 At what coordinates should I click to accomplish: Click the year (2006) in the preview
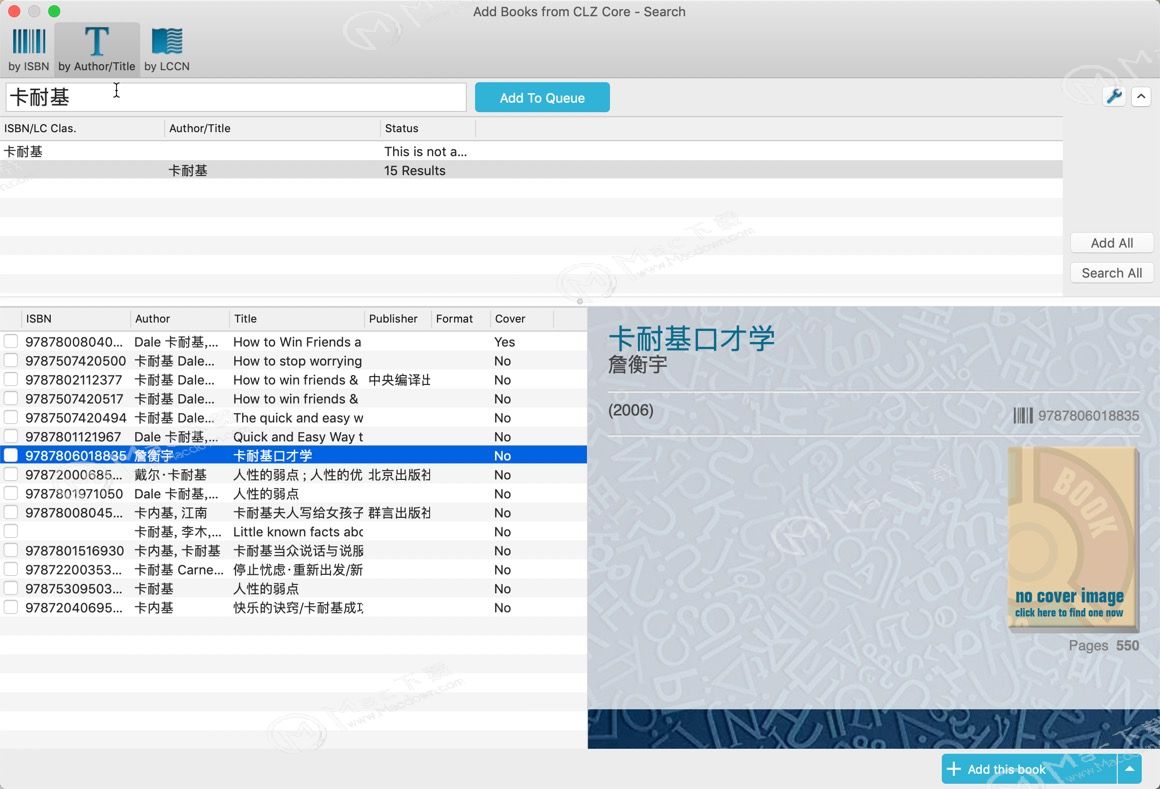pyautogui.click(x=630, y=410)
